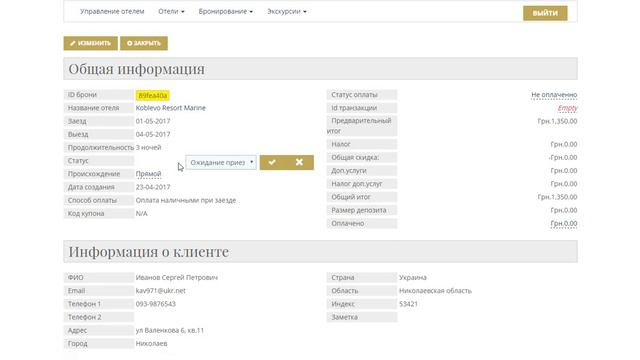Edit transaction id 'Empty' link
This screenshot has height=360, width=640.
pyautogui.click(x=567, y=108)
